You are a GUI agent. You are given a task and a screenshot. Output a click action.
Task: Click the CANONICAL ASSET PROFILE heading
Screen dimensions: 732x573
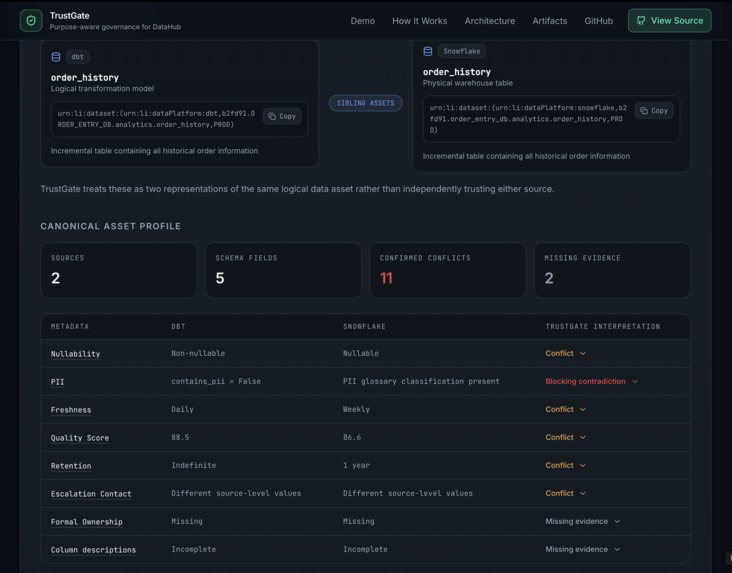point(111,226)
